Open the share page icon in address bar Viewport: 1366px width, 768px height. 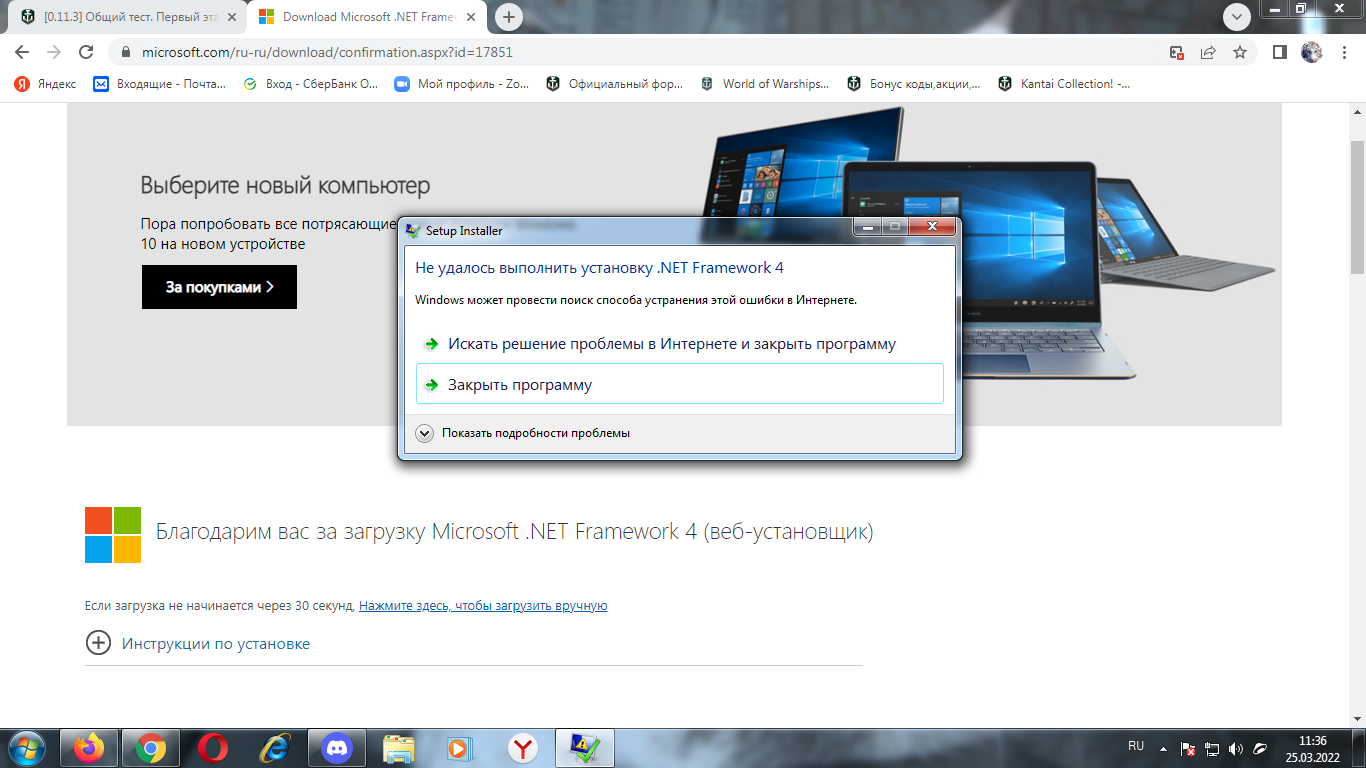(1208, 52)
